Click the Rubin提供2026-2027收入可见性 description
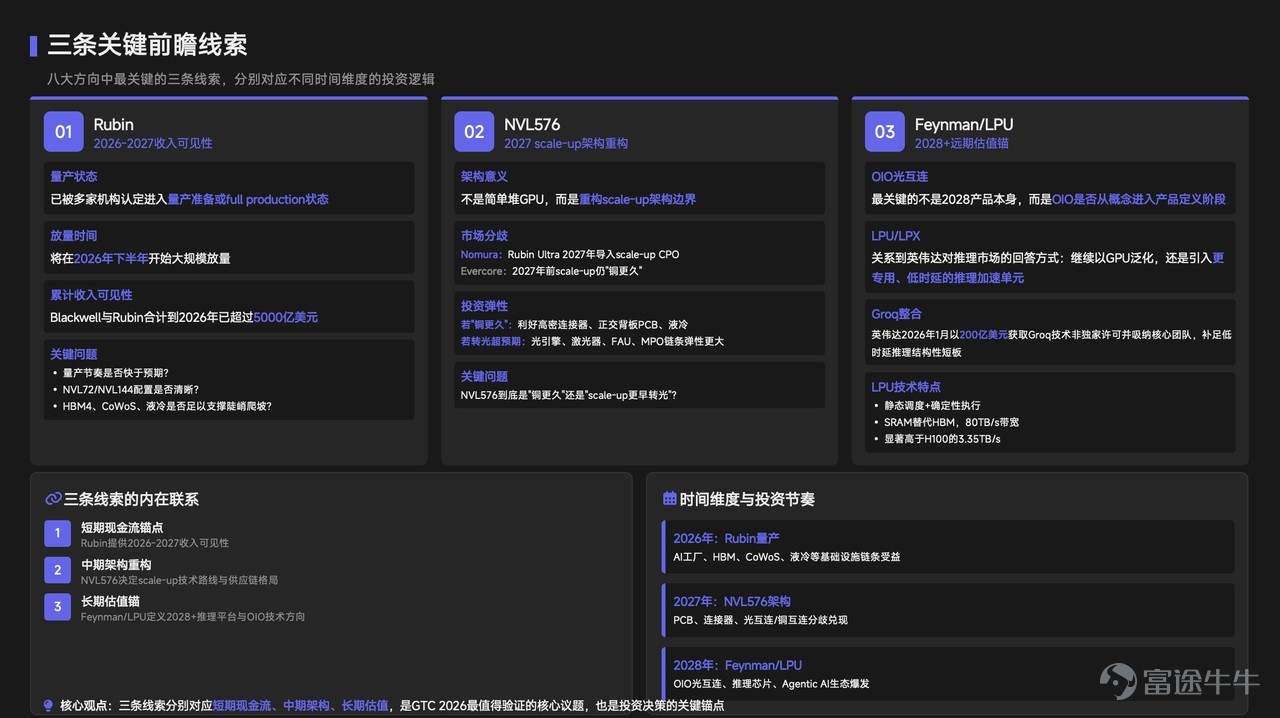 tap(155, 543)
